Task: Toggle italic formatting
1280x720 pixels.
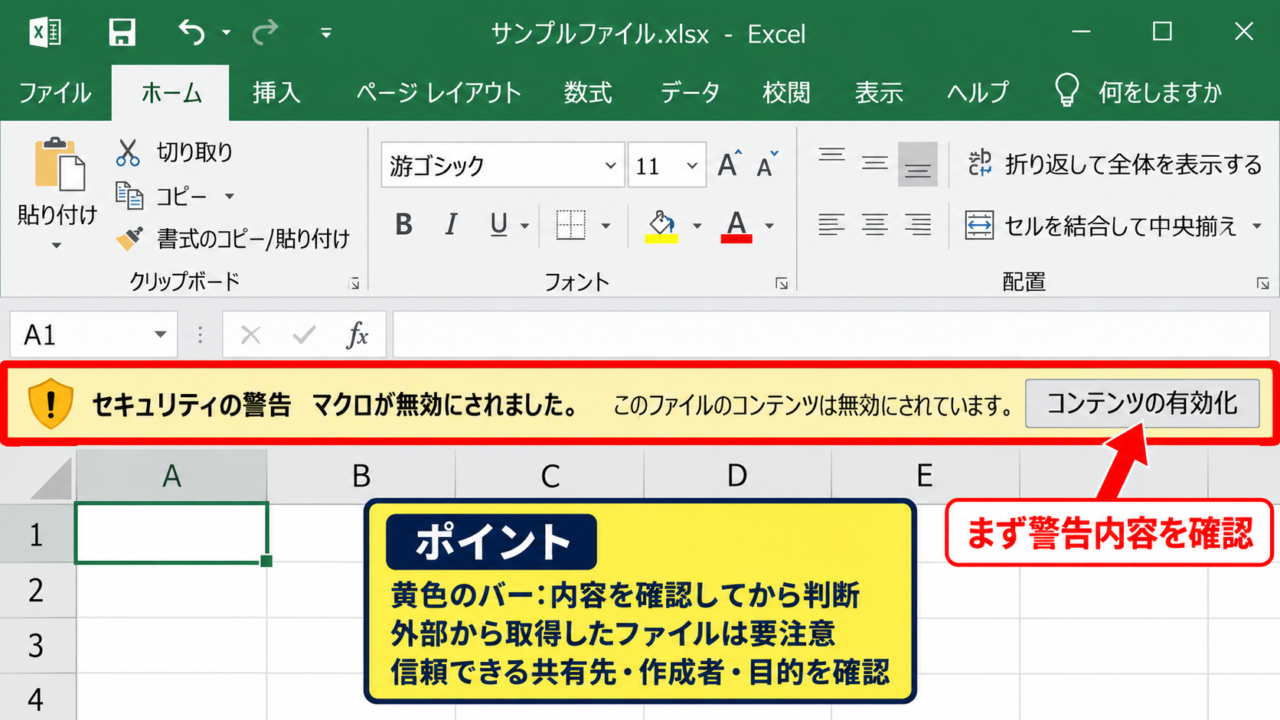Action: pyautogui.click(x=451, y=225)
